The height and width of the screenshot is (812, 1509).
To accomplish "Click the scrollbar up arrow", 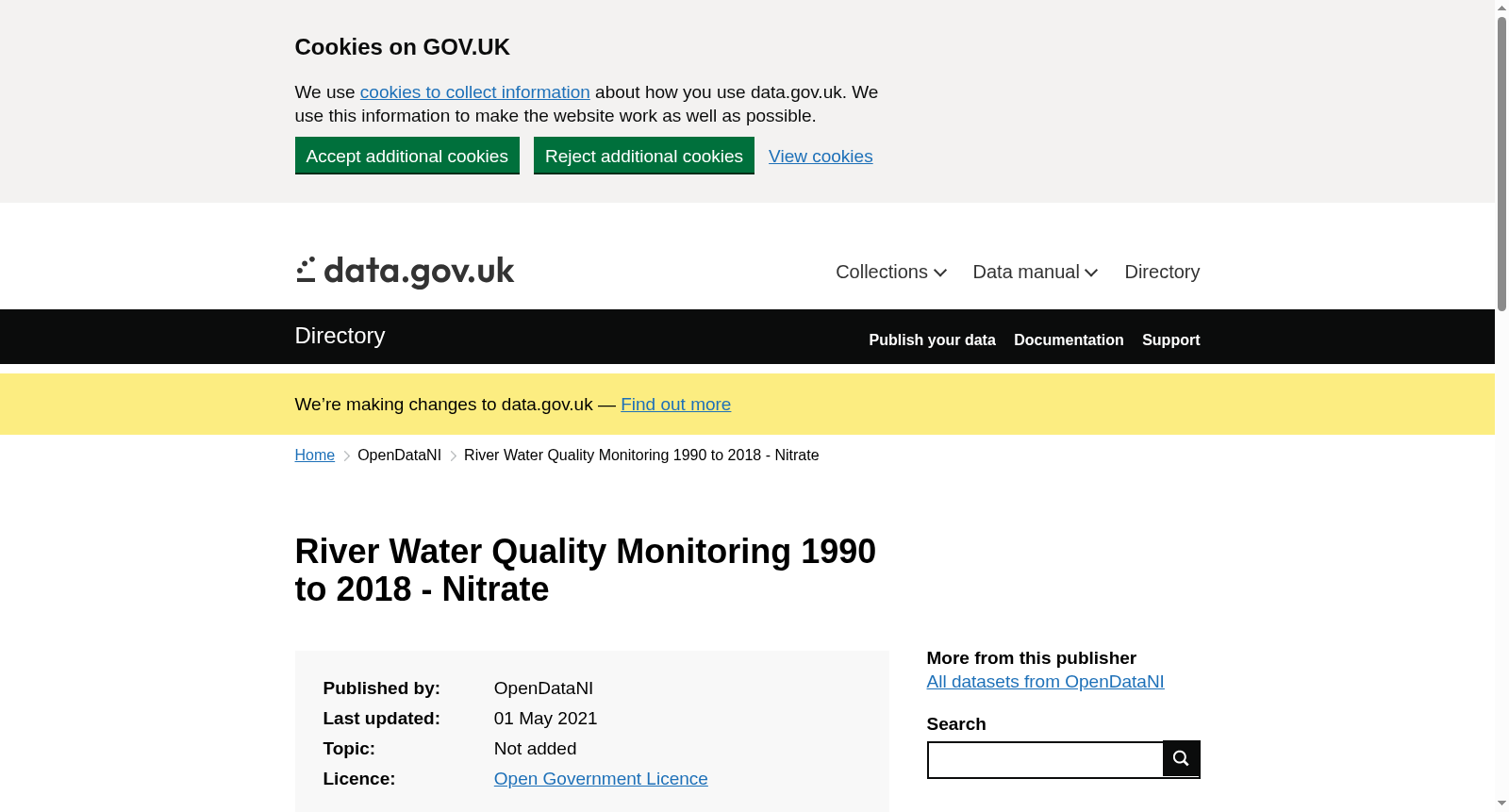I will (x=1501, y=8).
